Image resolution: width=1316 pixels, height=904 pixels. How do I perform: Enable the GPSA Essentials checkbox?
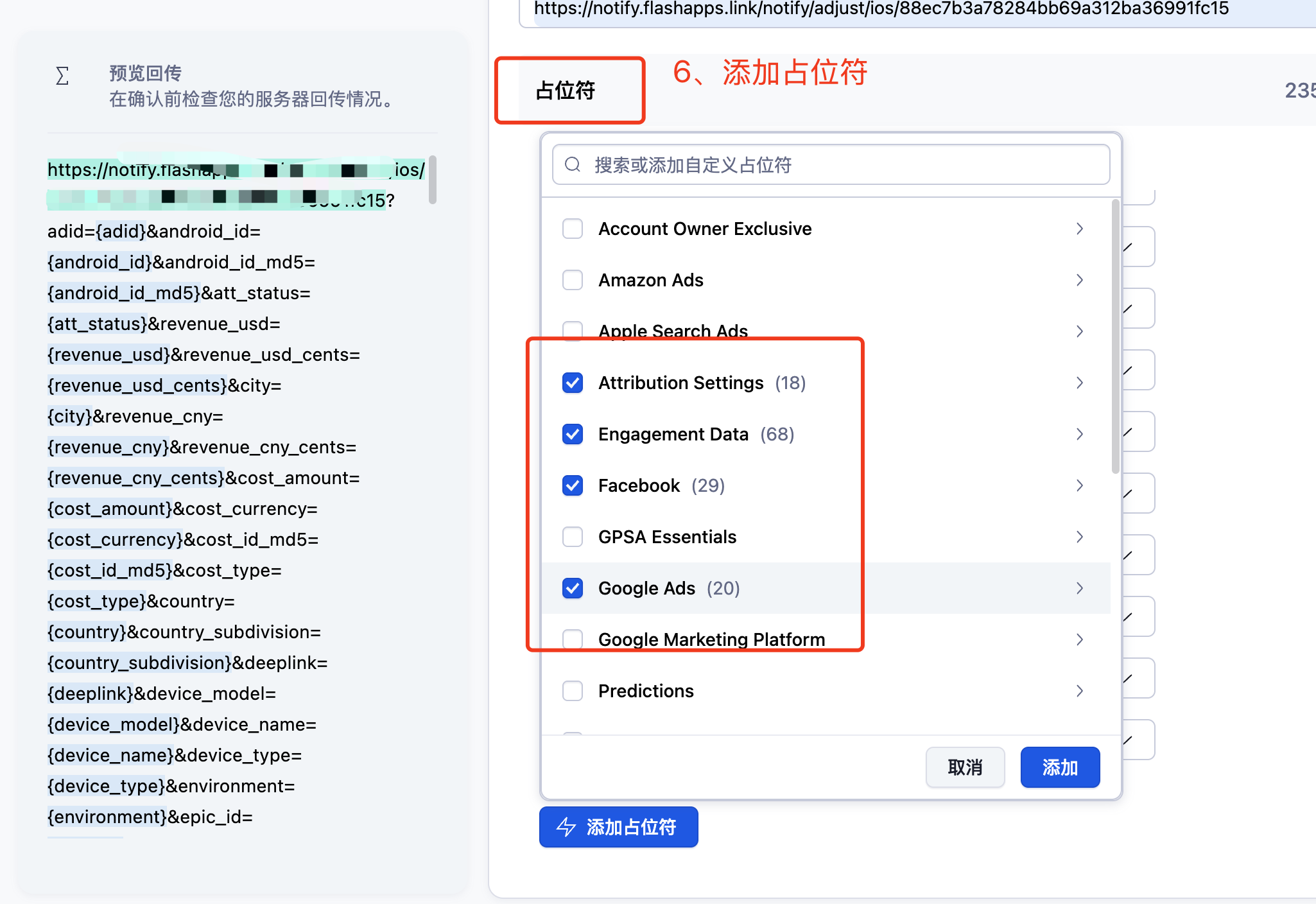pos(572,537)
